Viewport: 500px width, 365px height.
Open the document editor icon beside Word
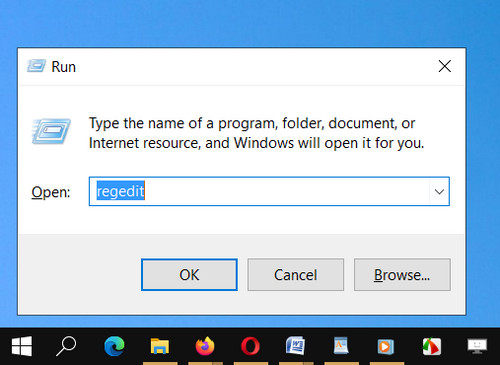click(341, 346)
